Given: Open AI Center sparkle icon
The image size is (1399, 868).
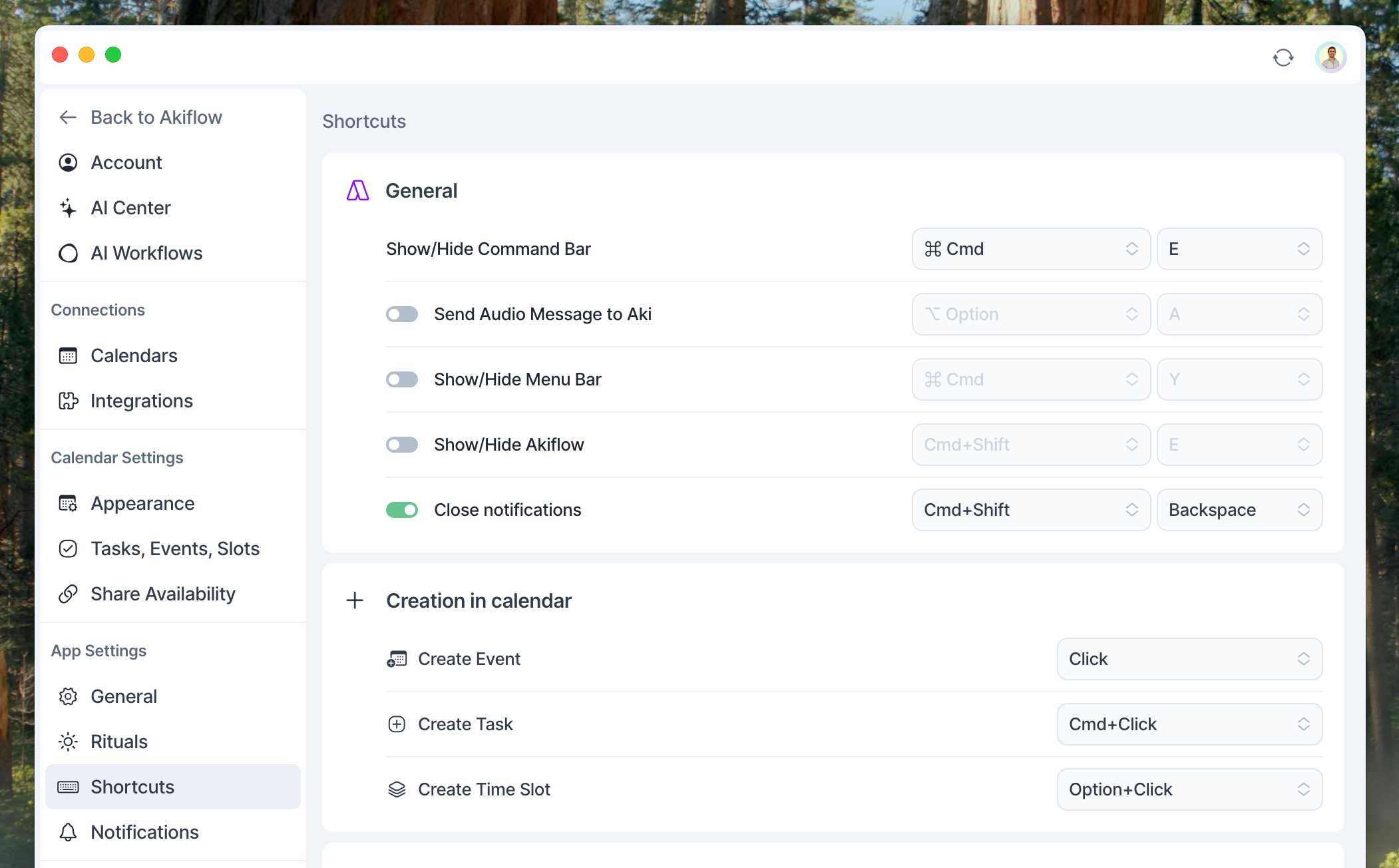Looking at the screenshot, I should click(x=68, y=208).
